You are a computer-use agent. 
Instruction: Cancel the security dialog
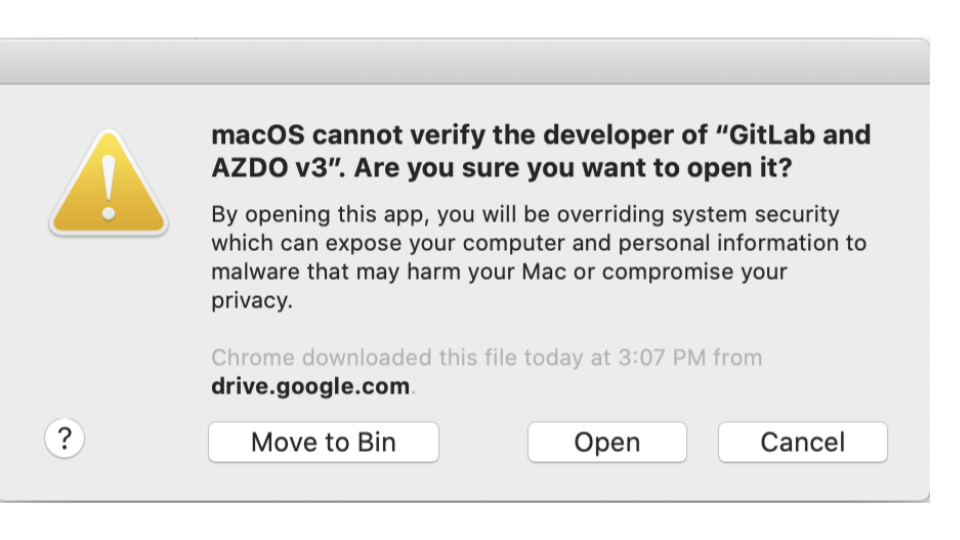803,442
